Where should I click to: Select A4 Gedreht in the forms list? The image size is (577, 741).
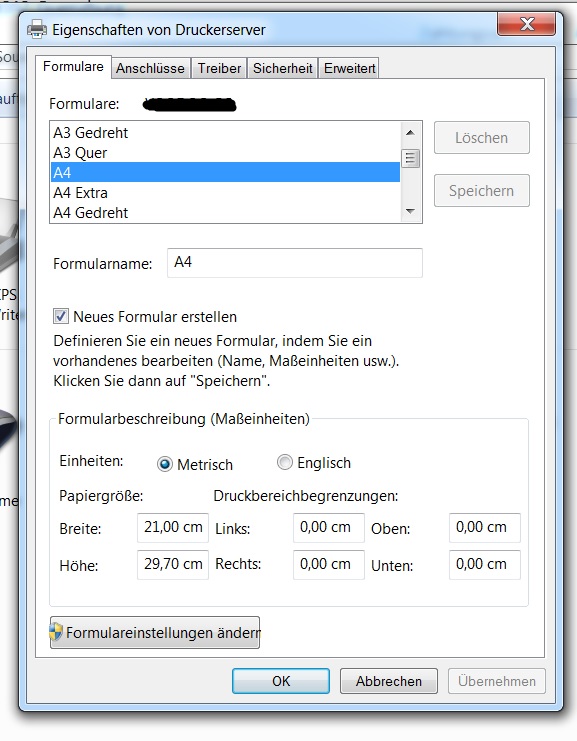pyautogui.click(x=225, y=212)
